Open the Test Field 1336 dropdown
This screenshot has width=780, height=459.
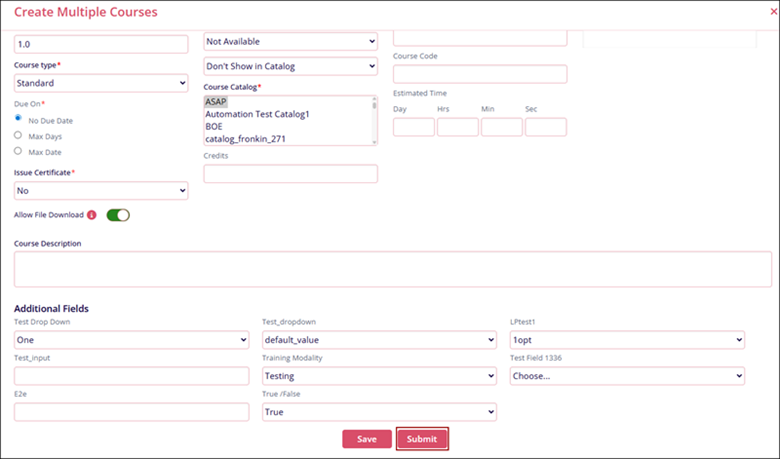click(627, 376)
